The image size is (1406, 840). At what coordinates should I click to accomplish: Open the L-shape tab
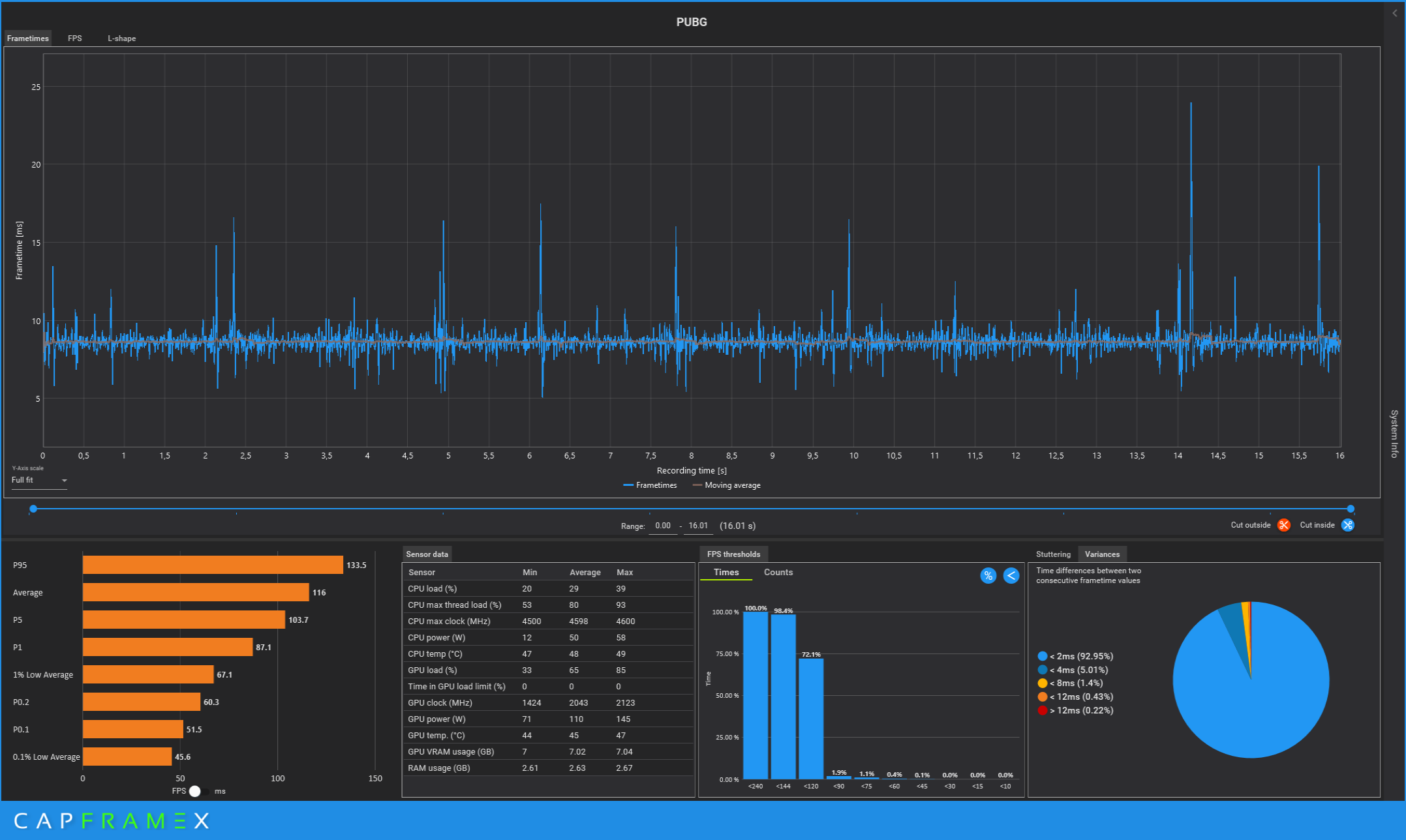121,38
